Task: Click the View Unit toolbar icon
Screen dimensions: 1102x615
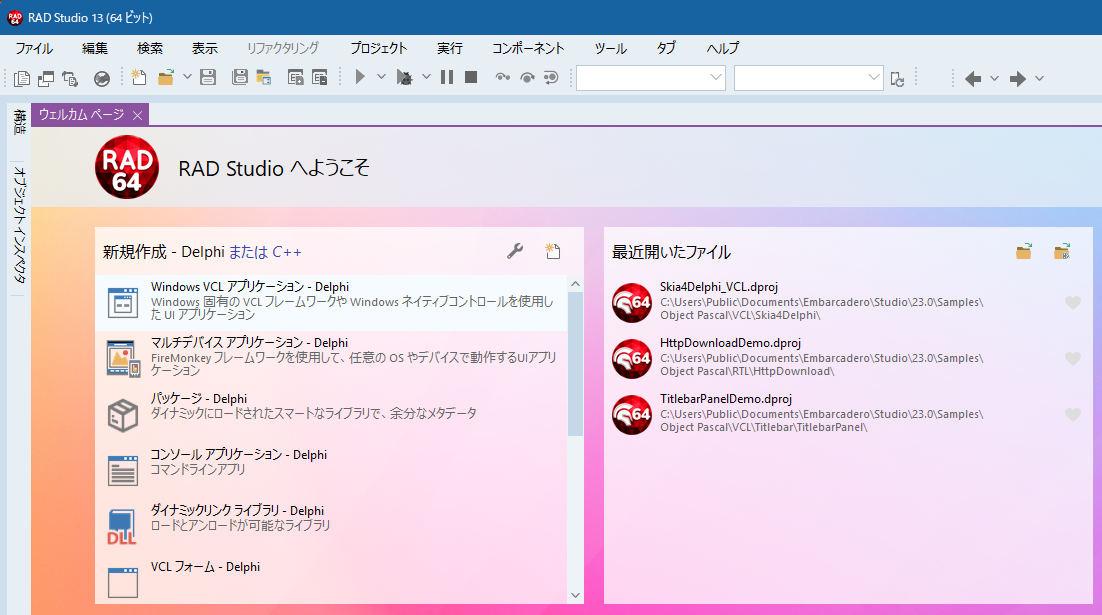Action: click(x=22, y=78)
